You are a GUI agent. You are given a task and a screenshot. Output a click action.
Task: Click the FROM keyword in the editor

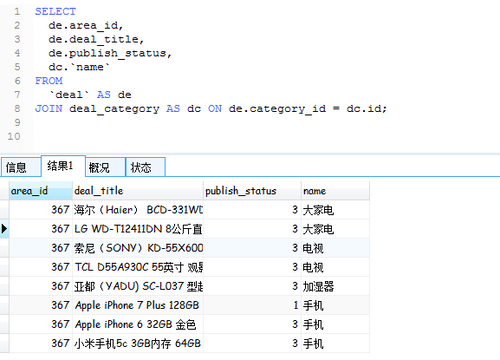click(49, 81)
